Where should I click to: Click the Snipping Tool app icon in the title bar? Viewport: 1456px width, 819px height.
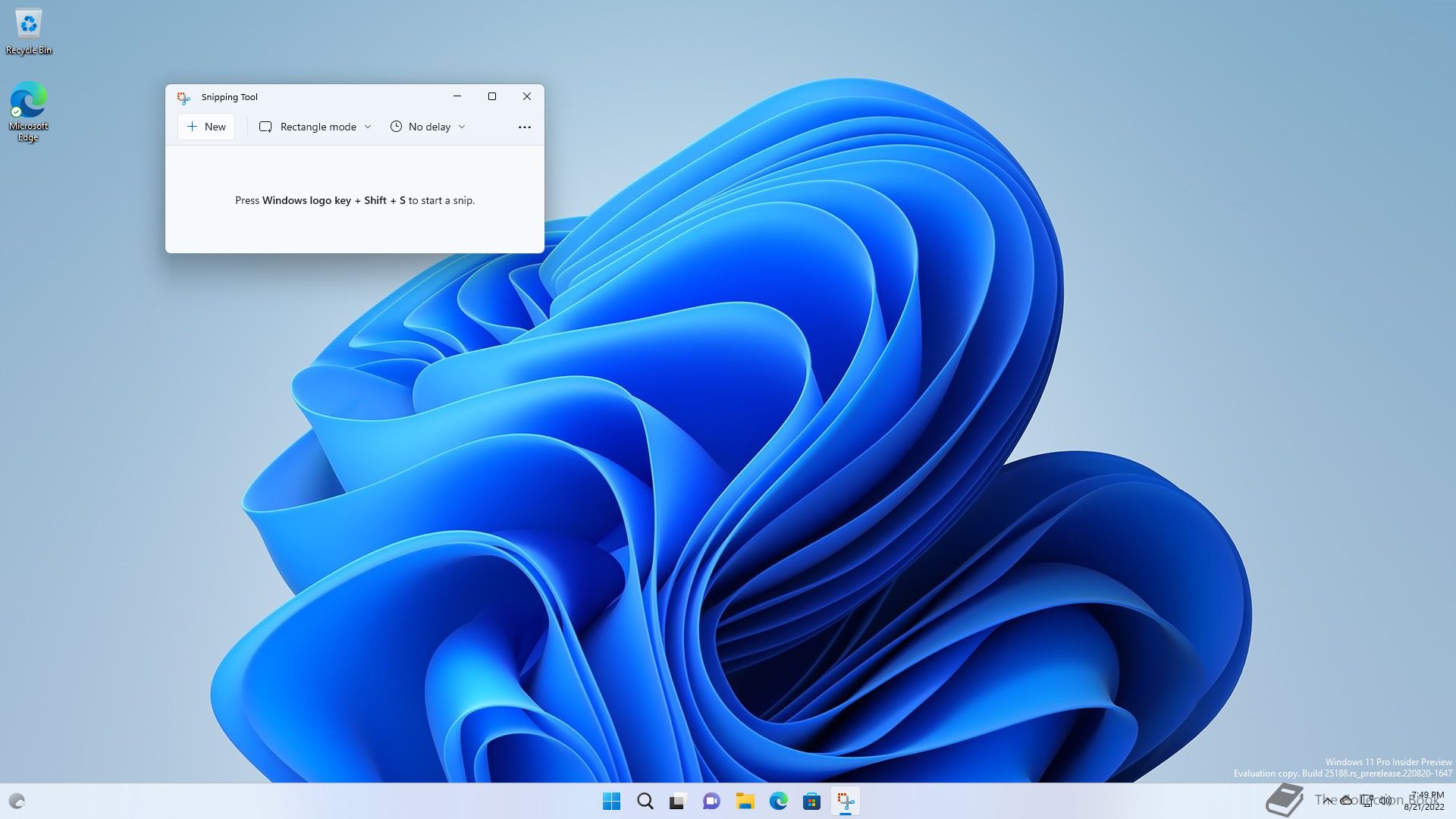pos(184,97)
